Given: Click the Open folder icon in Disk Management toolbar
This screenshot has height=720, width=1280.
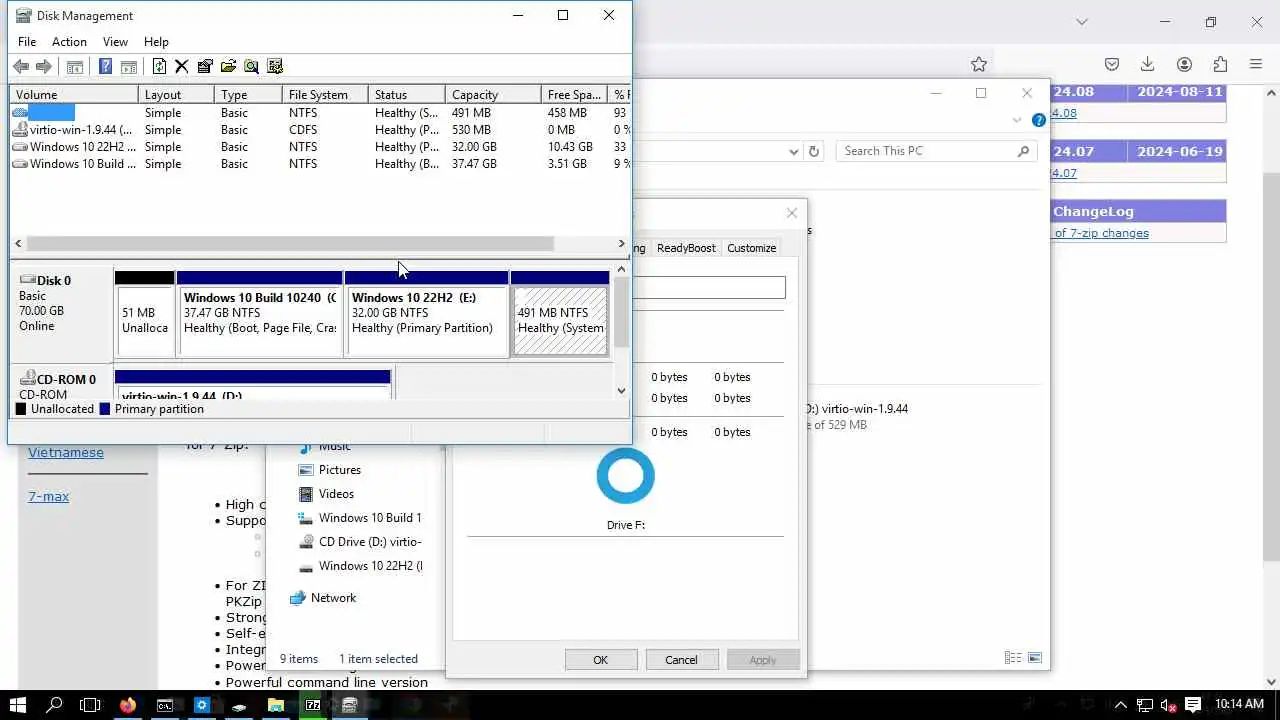Looking at the screenshot, I should 228,66.
